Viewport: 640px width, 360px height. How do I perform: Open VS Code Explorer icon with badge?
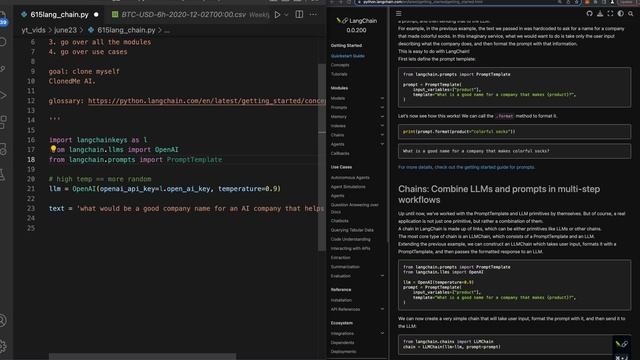(3, 18)
